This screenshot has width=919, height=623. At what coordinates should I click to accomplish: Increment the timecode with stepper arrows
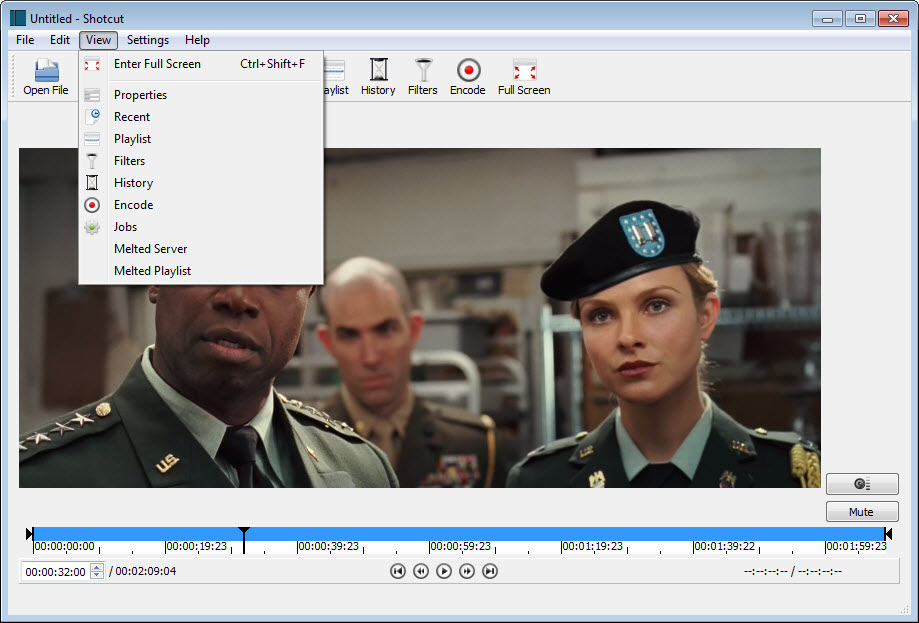click(x=97, y=567)
